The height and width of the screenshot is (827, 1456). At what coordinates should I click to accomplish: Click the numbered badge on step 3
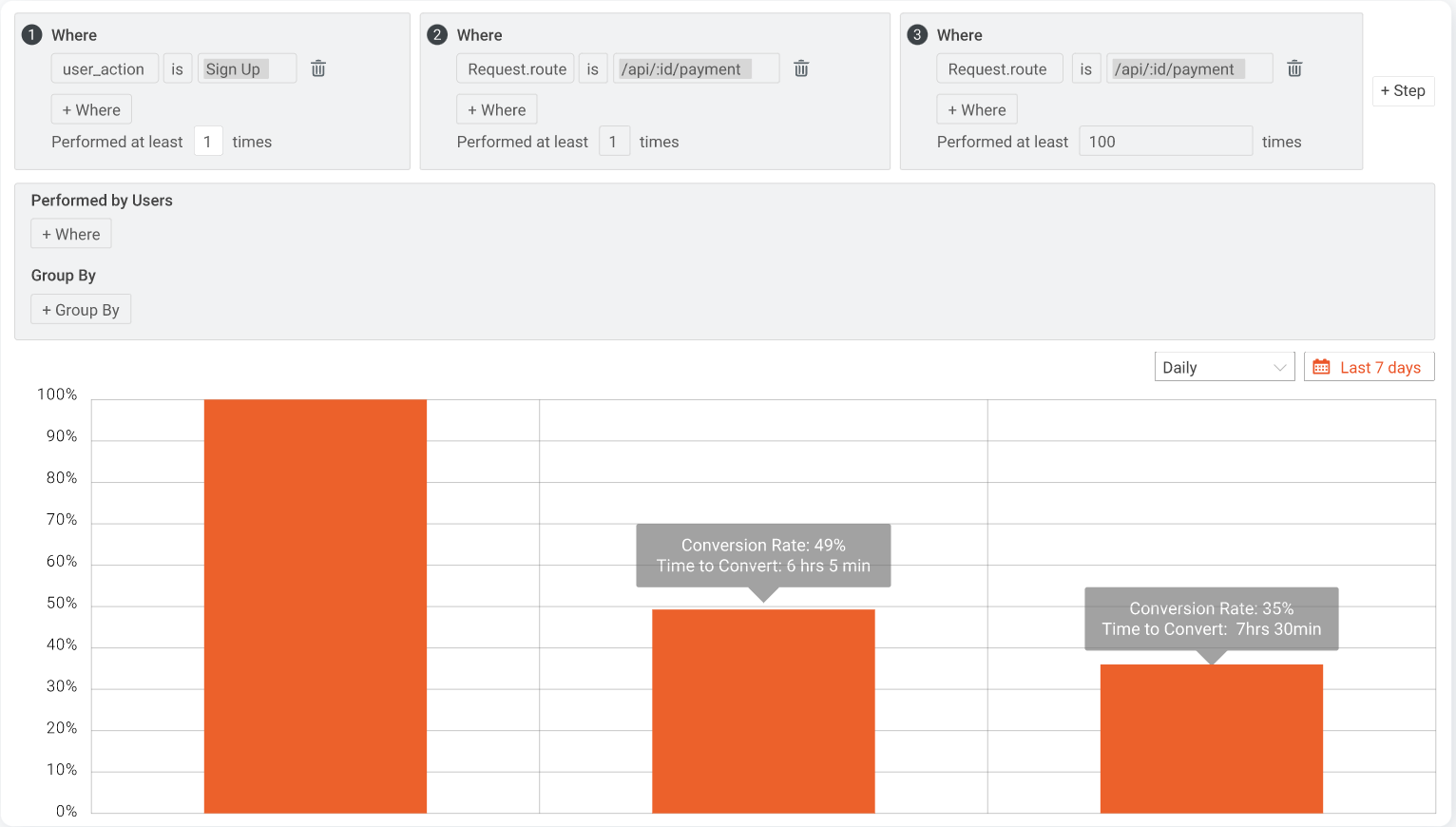pos(916,34)
